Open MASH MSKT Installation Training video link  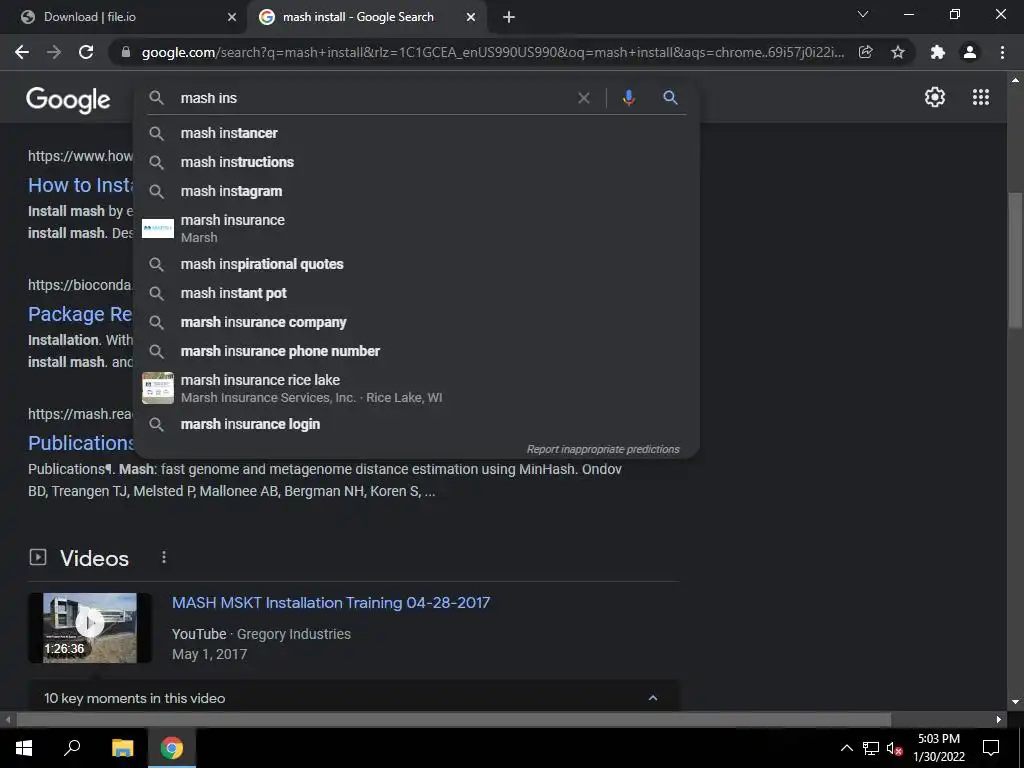tap(330, 603)
